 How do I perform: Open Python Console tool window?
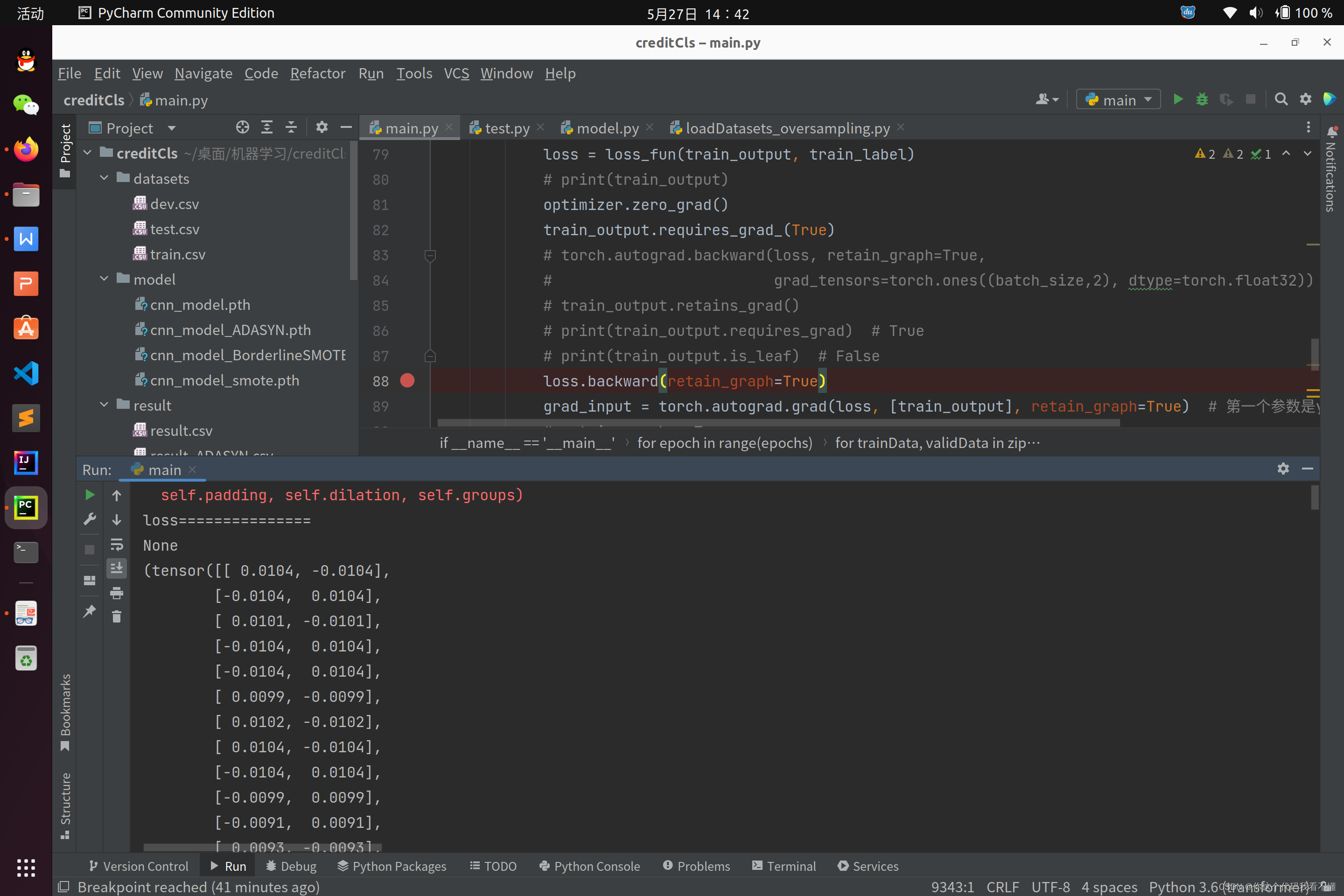click(x=590, y=866)
